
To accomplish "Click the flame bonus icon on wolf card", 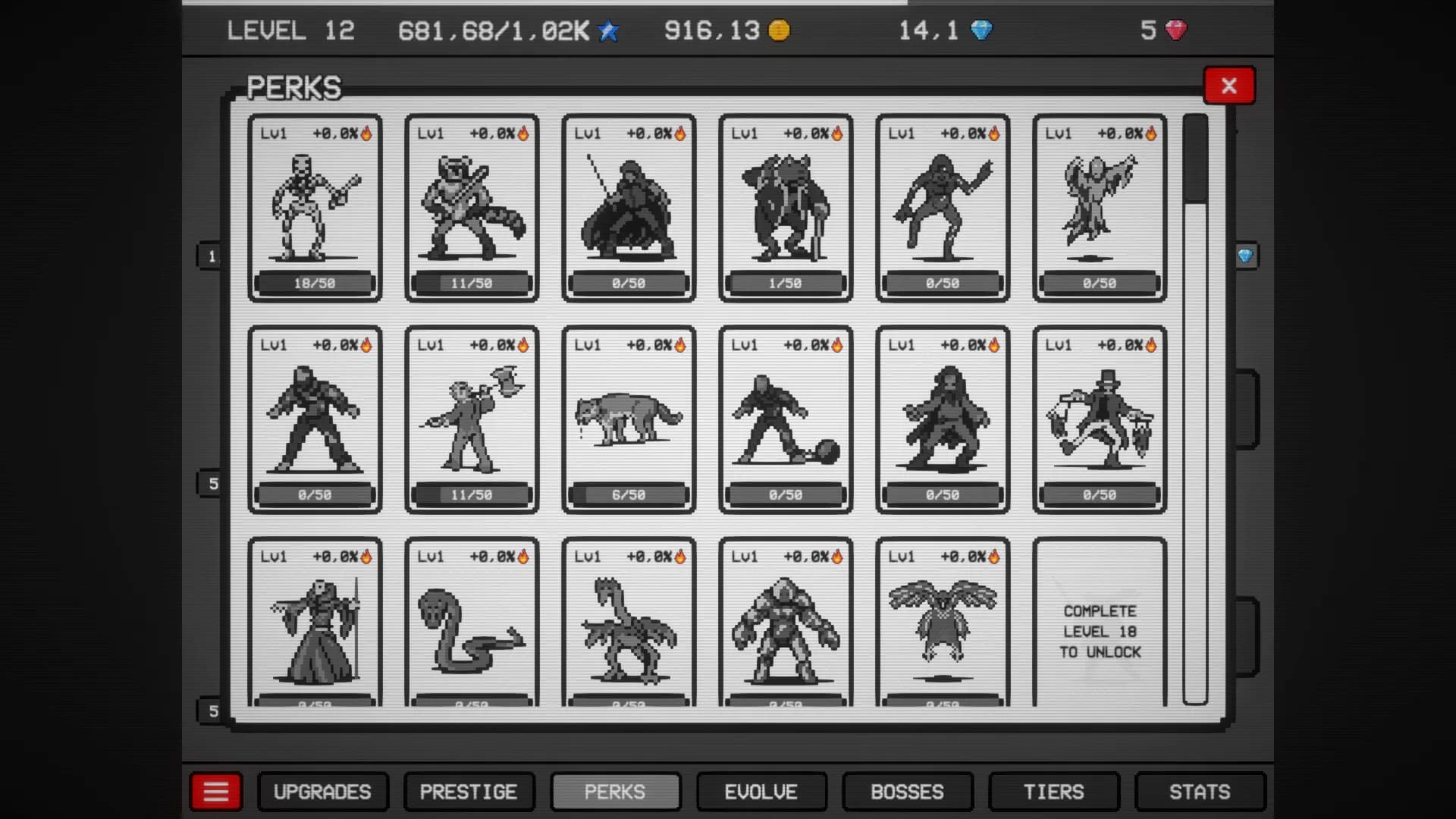I will click(x=680, y=345).
